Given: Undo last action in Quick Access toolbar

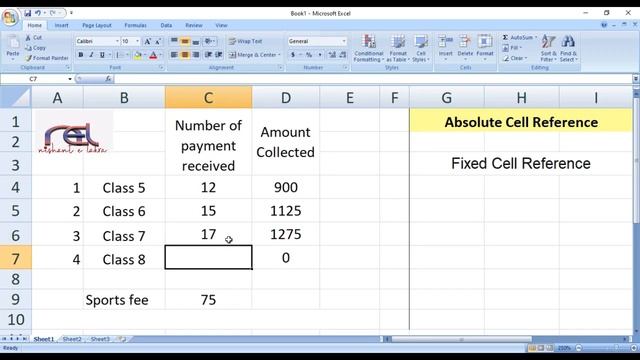Looking at the screenshot, I should click(x=38, y=13).
